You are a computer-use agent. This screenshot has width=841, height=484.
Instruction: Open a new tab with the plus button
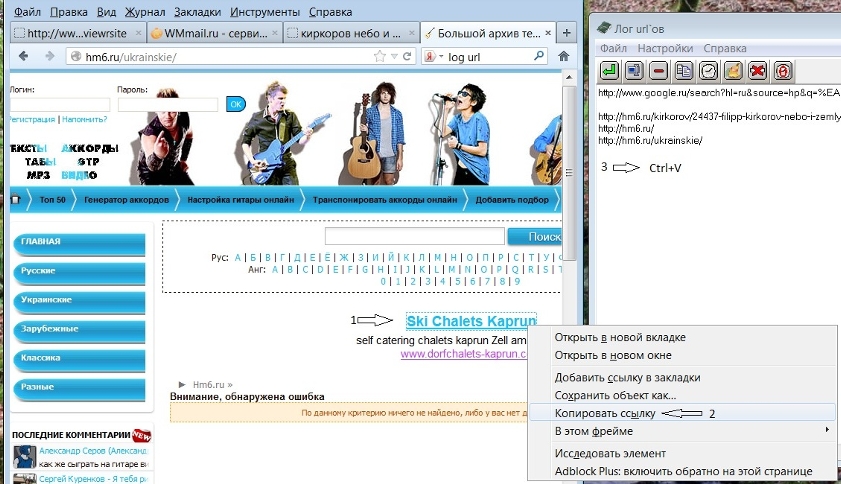566,33
